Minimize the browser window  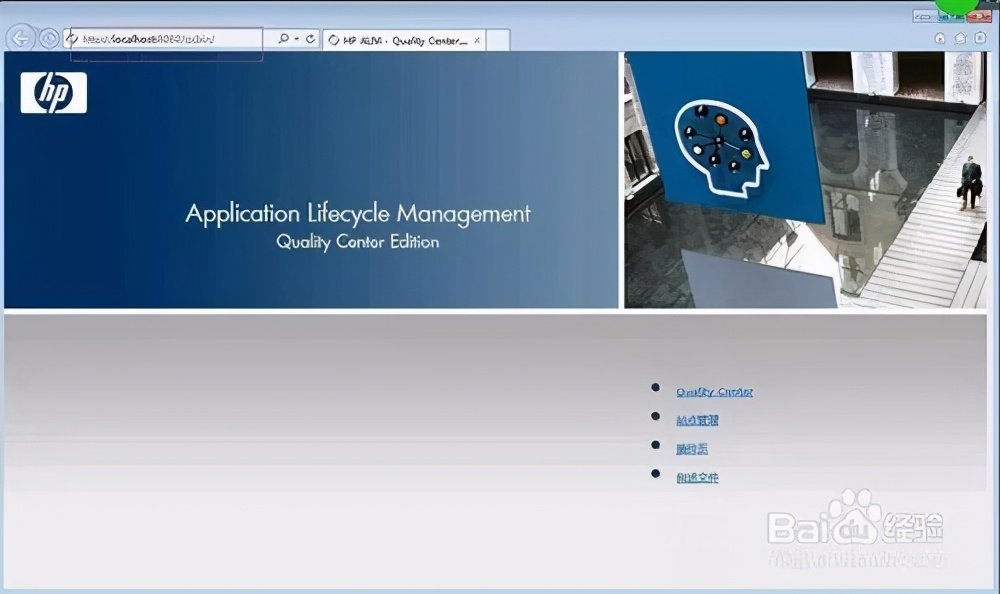click(x=924, y=17)
